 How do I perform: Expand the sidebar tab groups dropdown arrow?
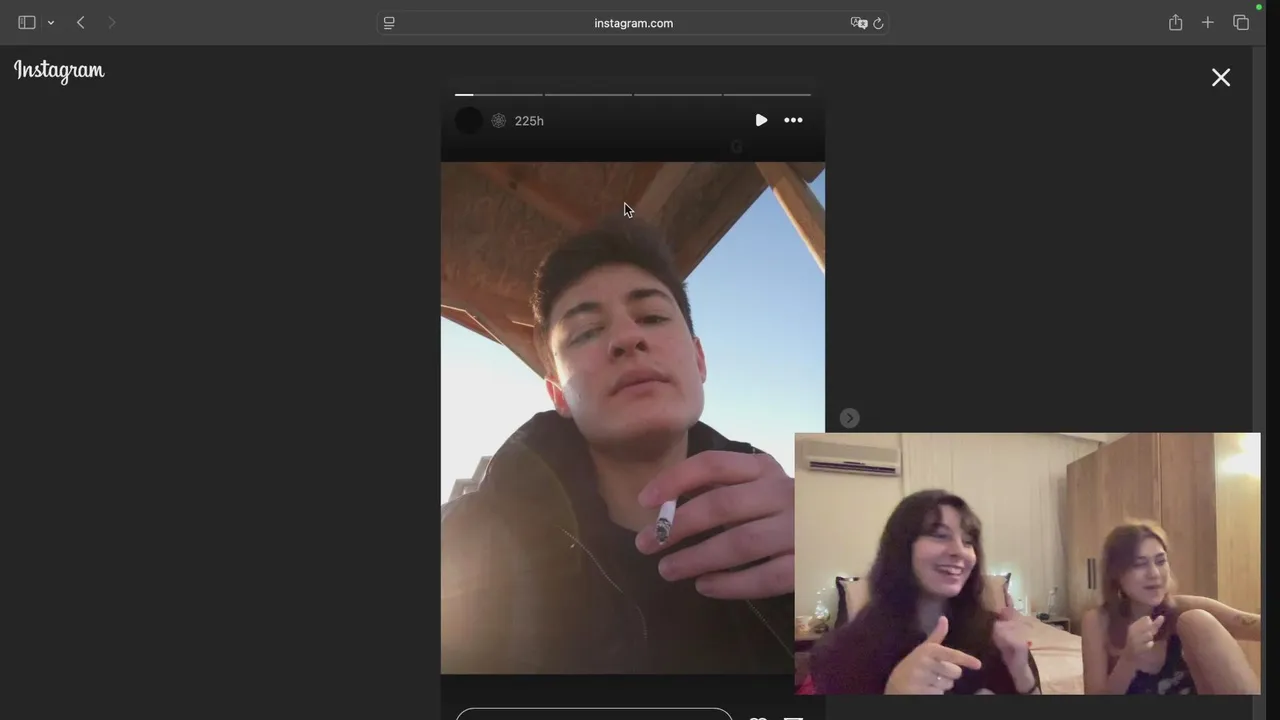pos(51,23)
